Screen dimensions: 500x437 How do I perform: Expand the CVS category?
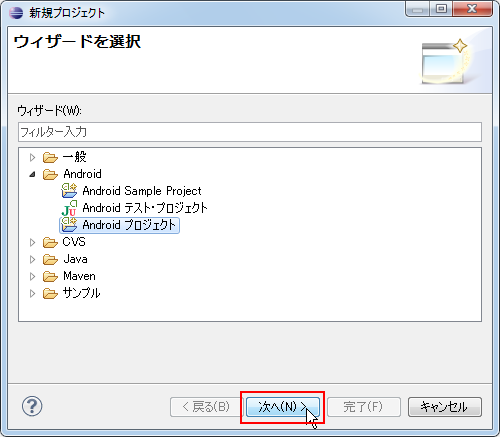coord(32,242)
